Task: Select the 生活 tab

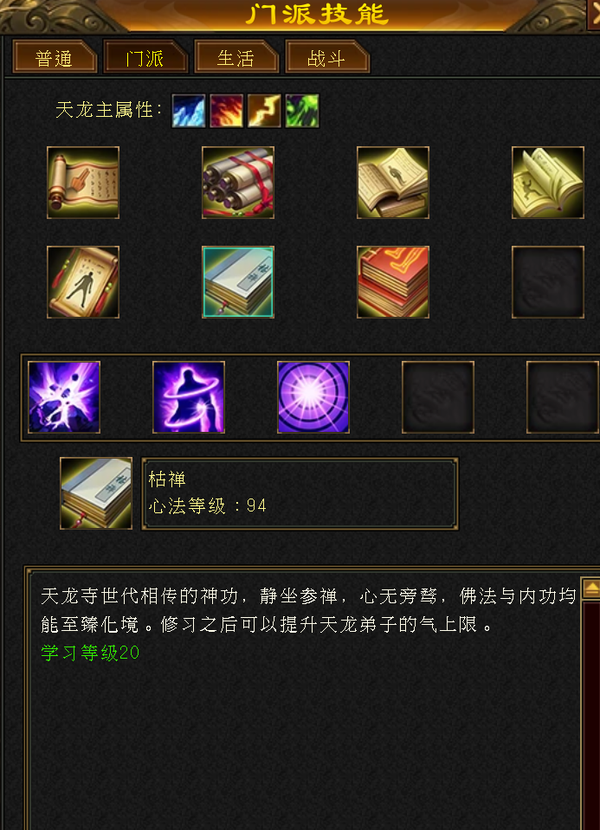Action: 236,57
